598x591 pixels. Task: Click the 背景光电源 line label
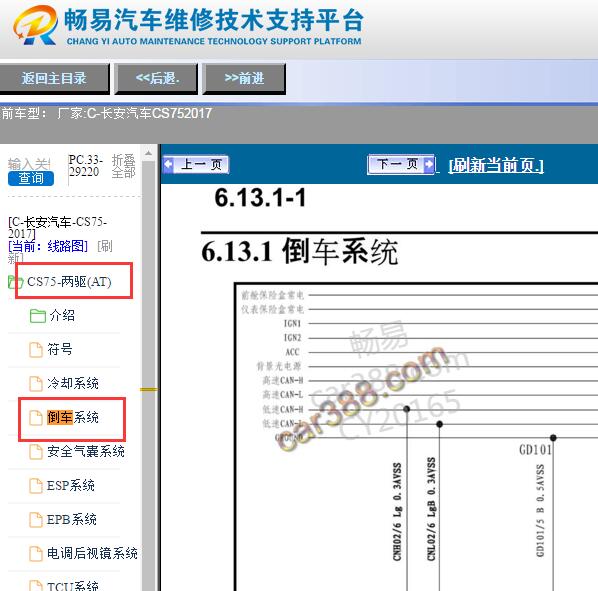[x=279, y=366]
